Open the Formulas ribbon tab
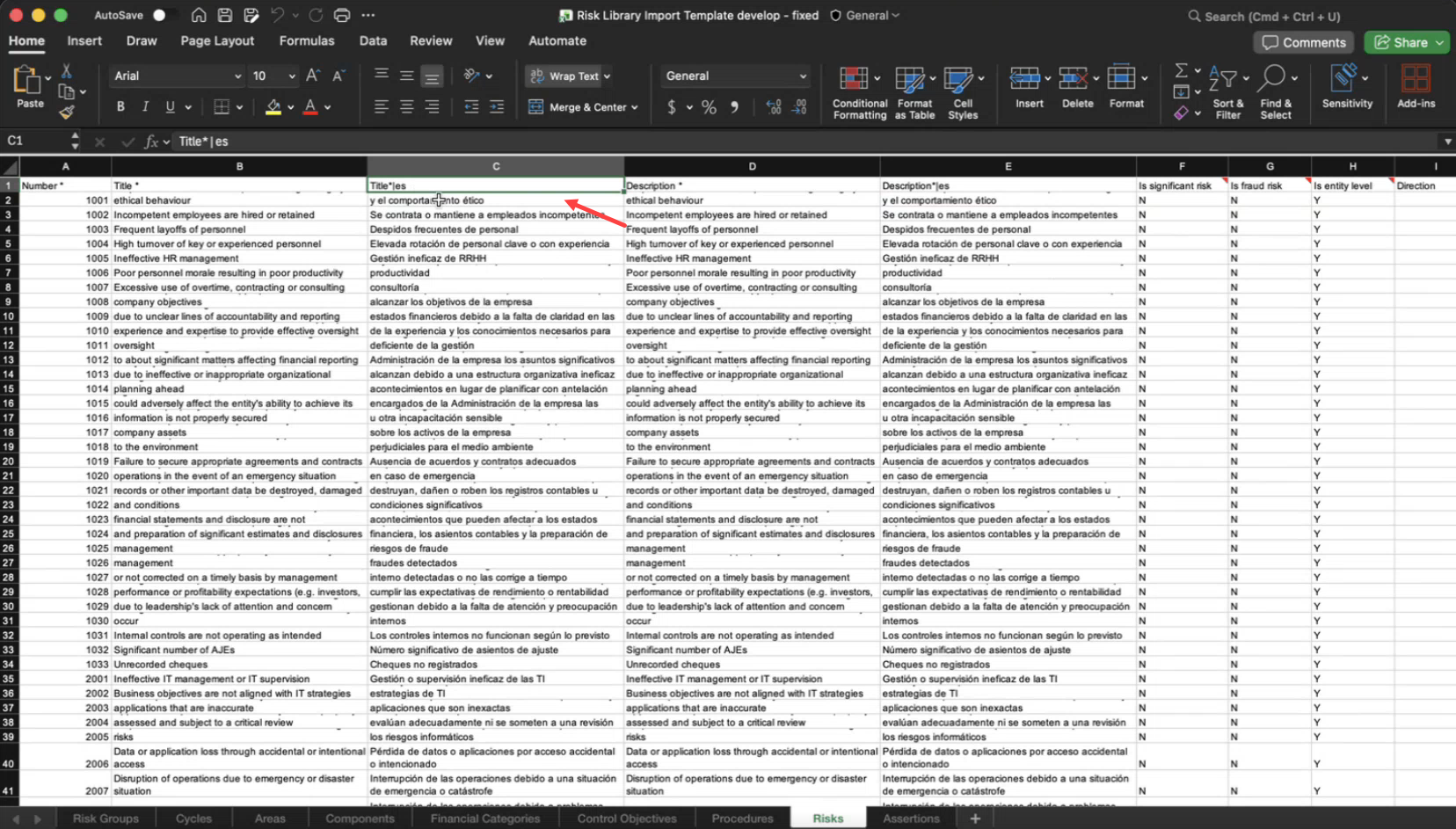Screen dimensions: 1456x829 pyautogui.click(x=307, y=40)
